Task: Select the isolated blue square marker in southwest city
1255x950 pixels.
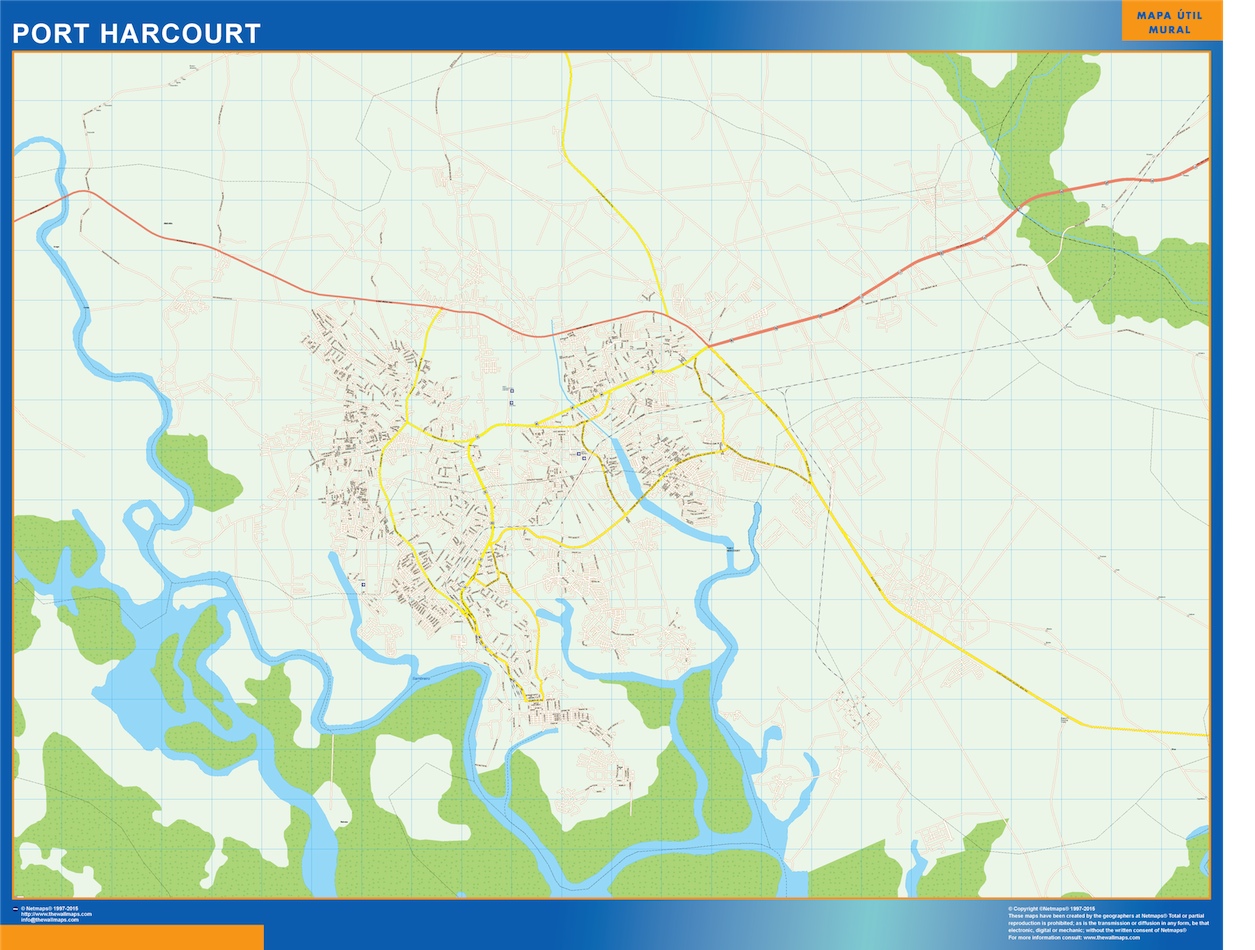Action: click(x=363, y=586)
